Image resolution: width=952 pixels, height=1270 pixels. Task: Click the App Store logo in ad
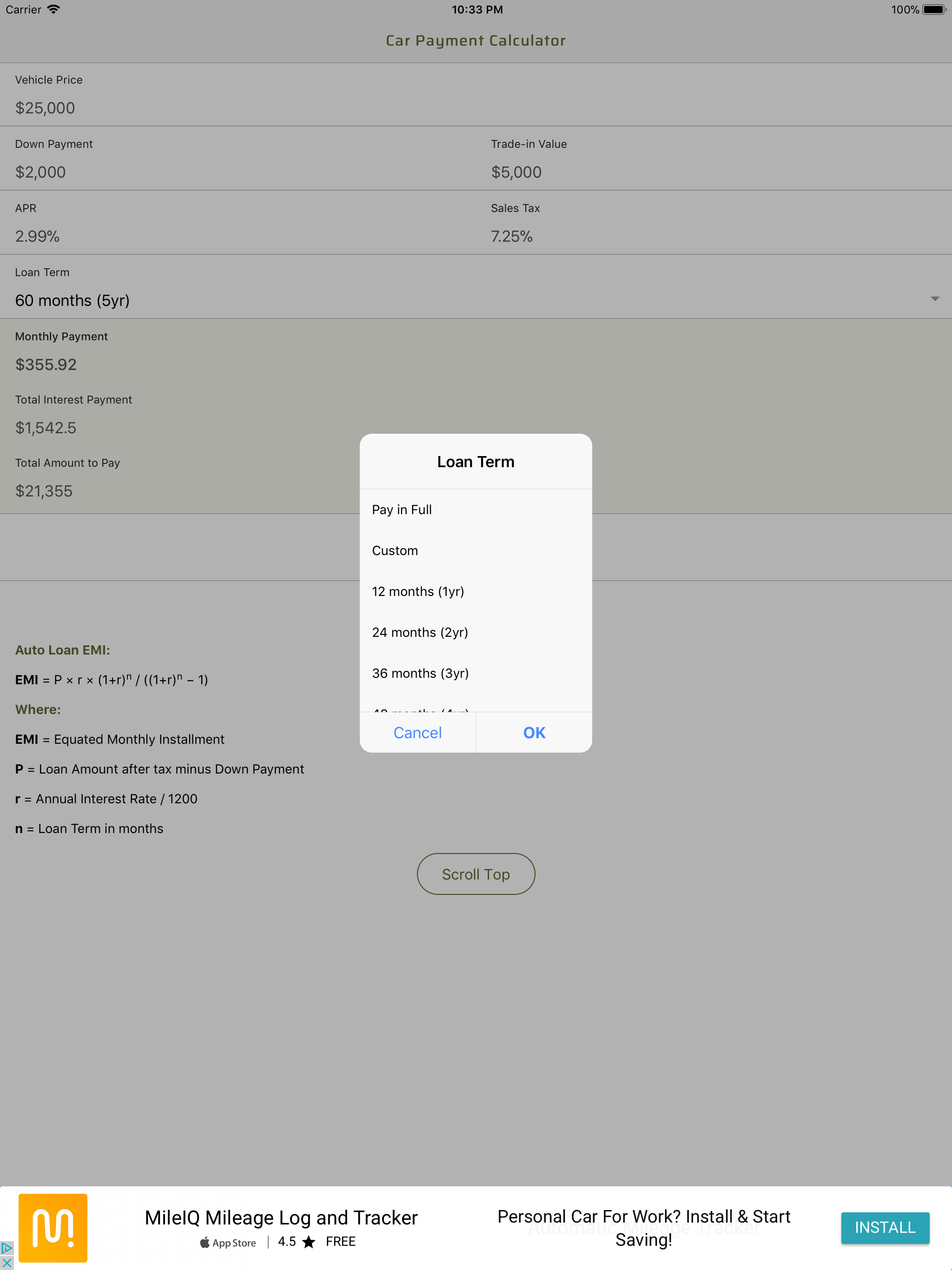click(x=228, y=1243)
